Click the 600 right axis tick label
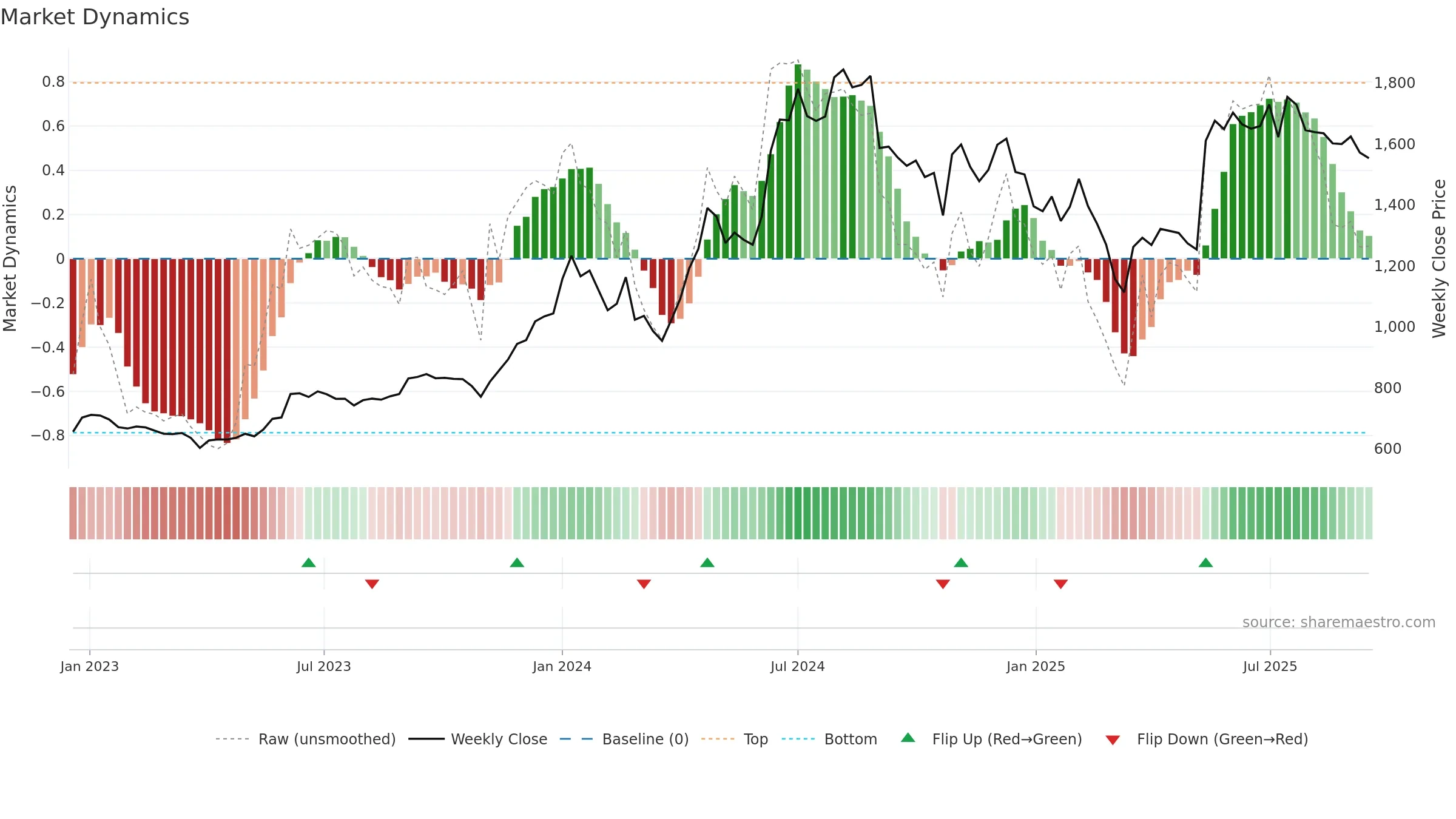 pos(1388,448)
